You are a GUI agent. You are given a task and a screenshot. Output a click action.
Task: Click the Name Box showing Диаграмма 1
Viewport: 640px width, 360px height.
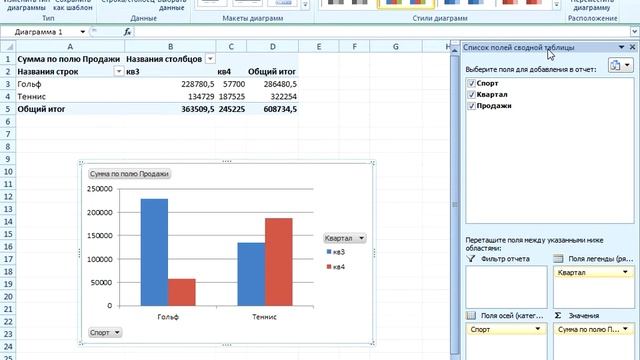point(39,32)
